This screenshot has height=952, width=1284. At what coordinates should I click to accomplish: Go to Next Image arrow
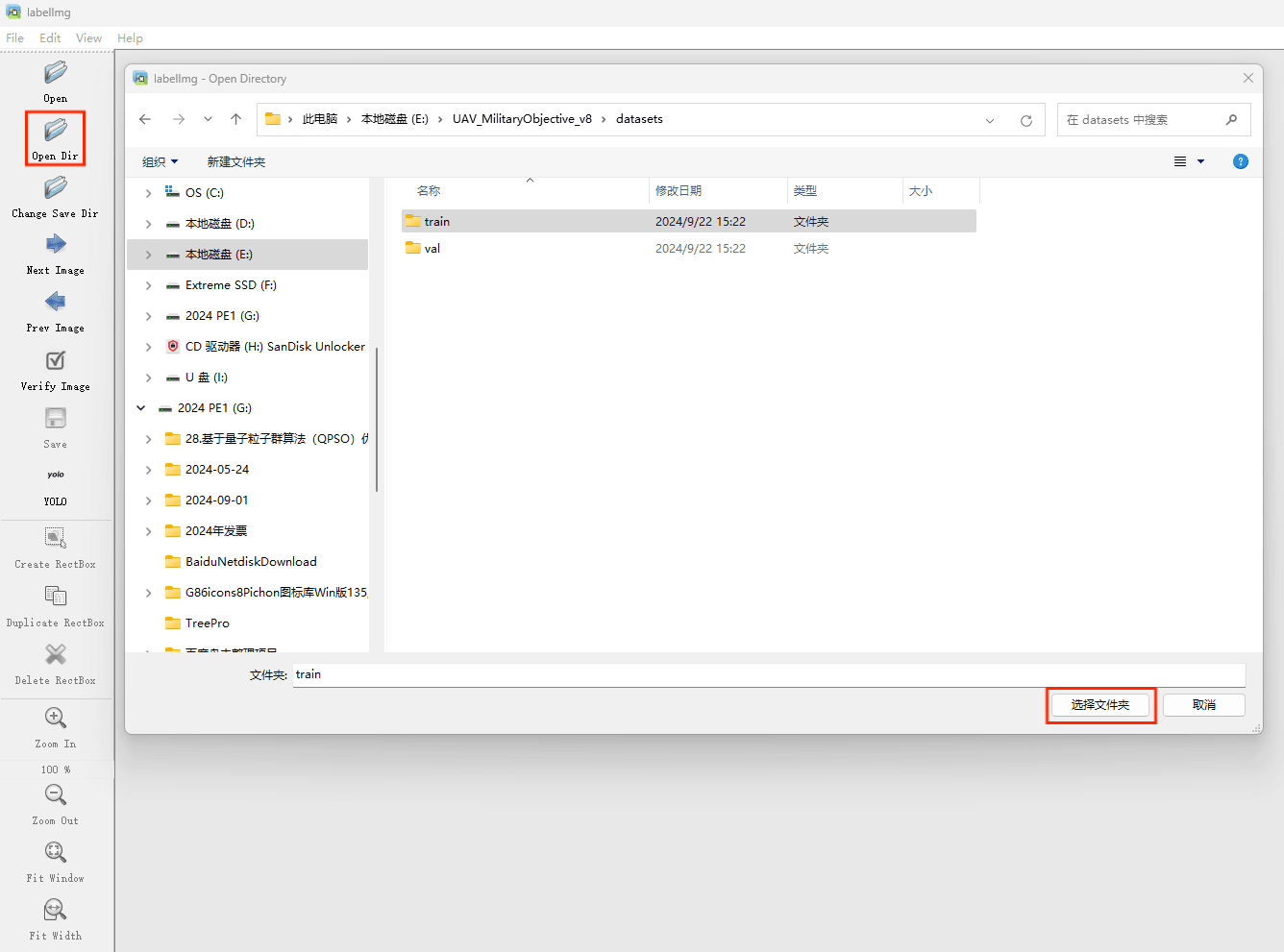(56, 244)
